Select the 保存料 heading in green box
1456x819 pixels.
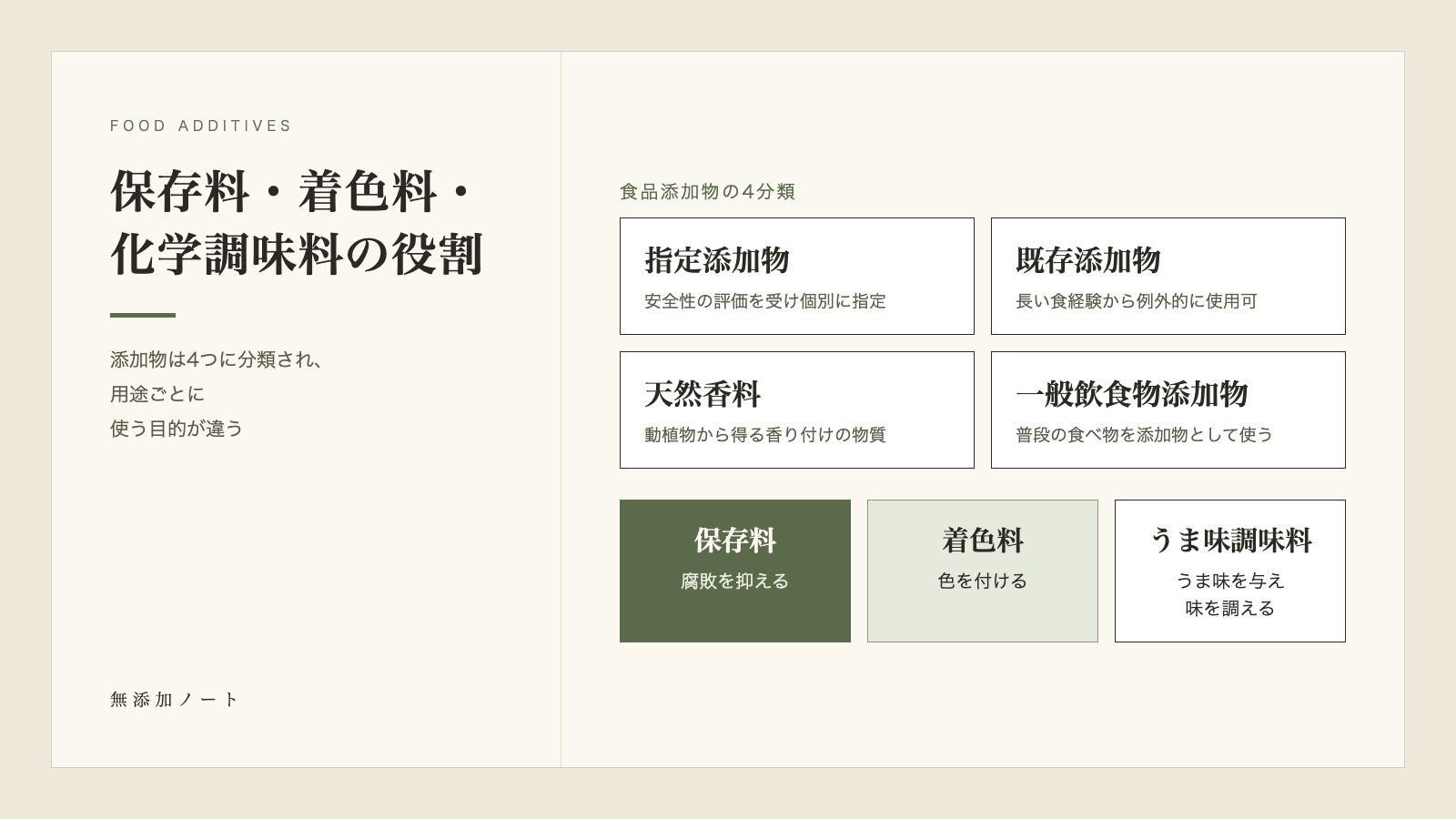click(735, 541)
